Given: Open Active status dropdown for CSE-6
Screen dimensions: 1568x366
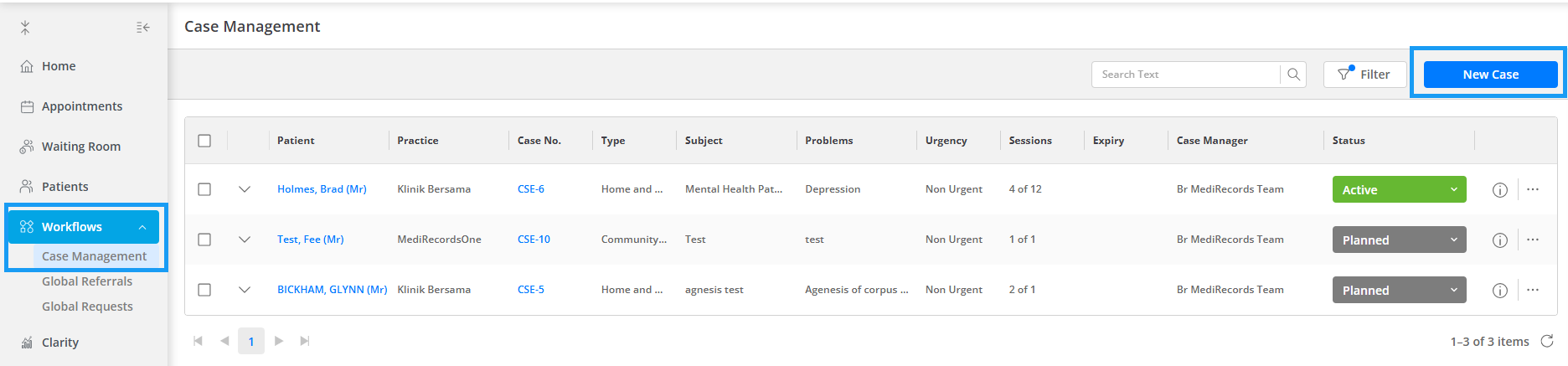Looking at the screenshot, I should (x=1399, y=189).
